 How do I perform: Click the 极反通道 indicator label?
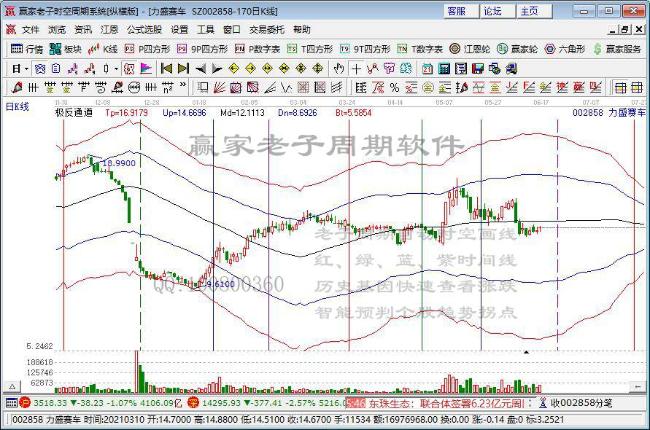[73, 112]
